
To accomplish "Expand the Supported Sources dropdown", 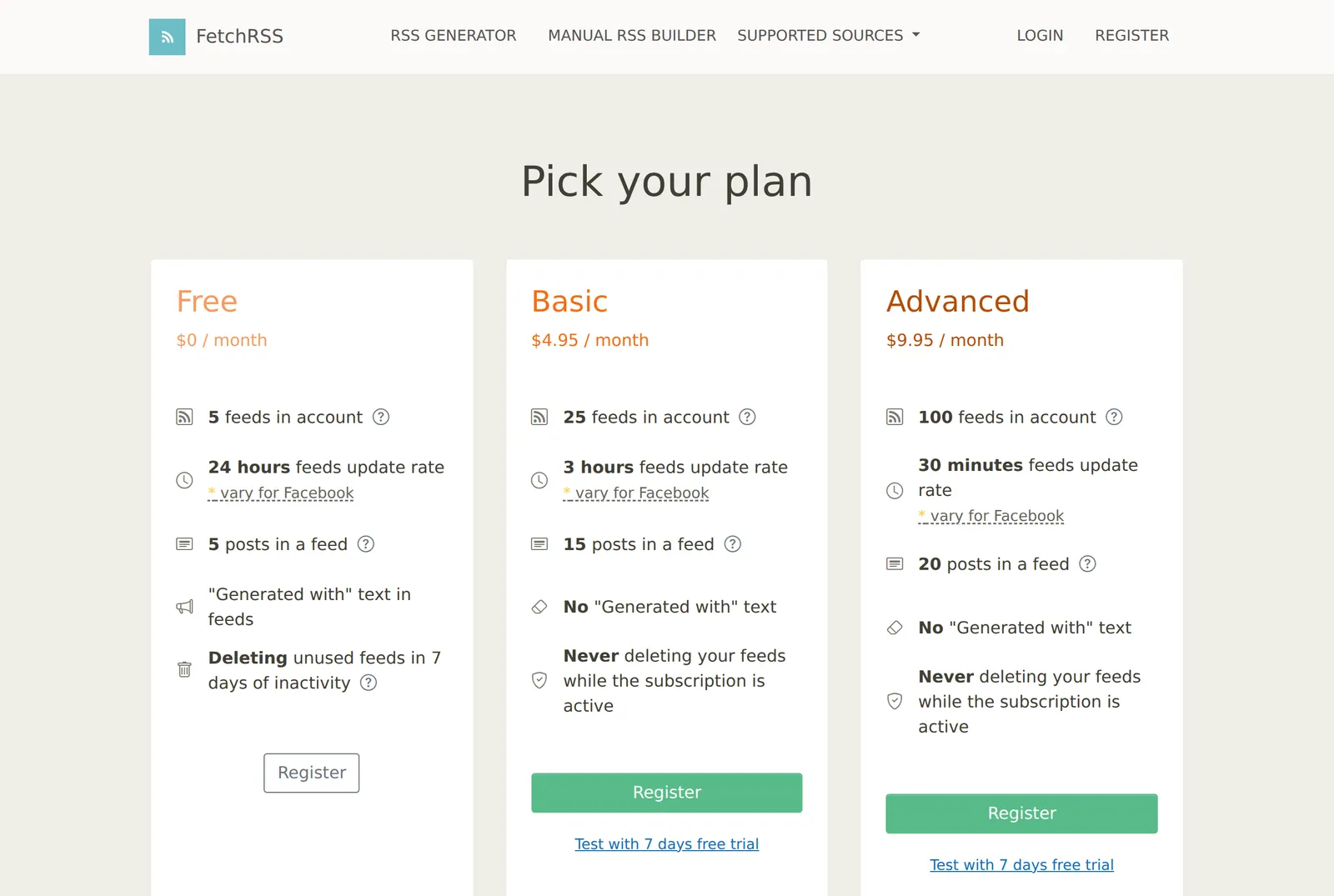I will point(829,36).
